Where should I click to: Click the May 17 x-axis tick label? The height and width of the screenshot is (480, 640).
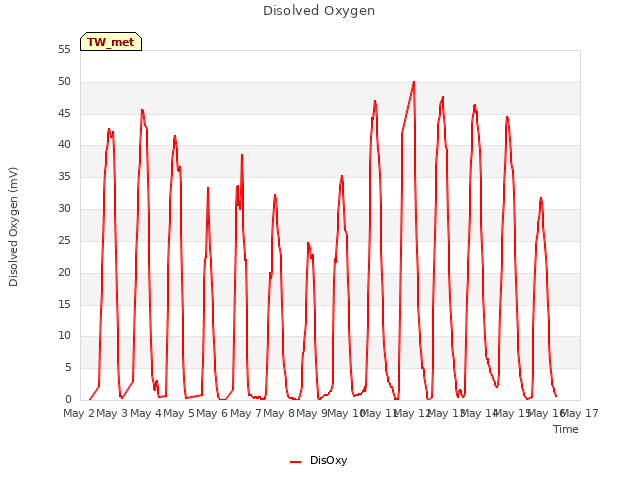(x=580, y=413)
